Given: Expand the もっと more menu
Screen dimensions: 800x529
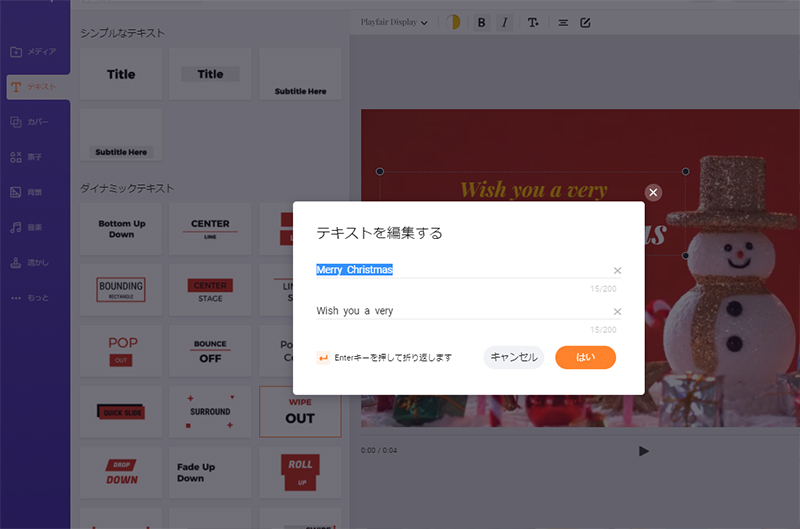Looking at the screenshot, I should 35,298.
